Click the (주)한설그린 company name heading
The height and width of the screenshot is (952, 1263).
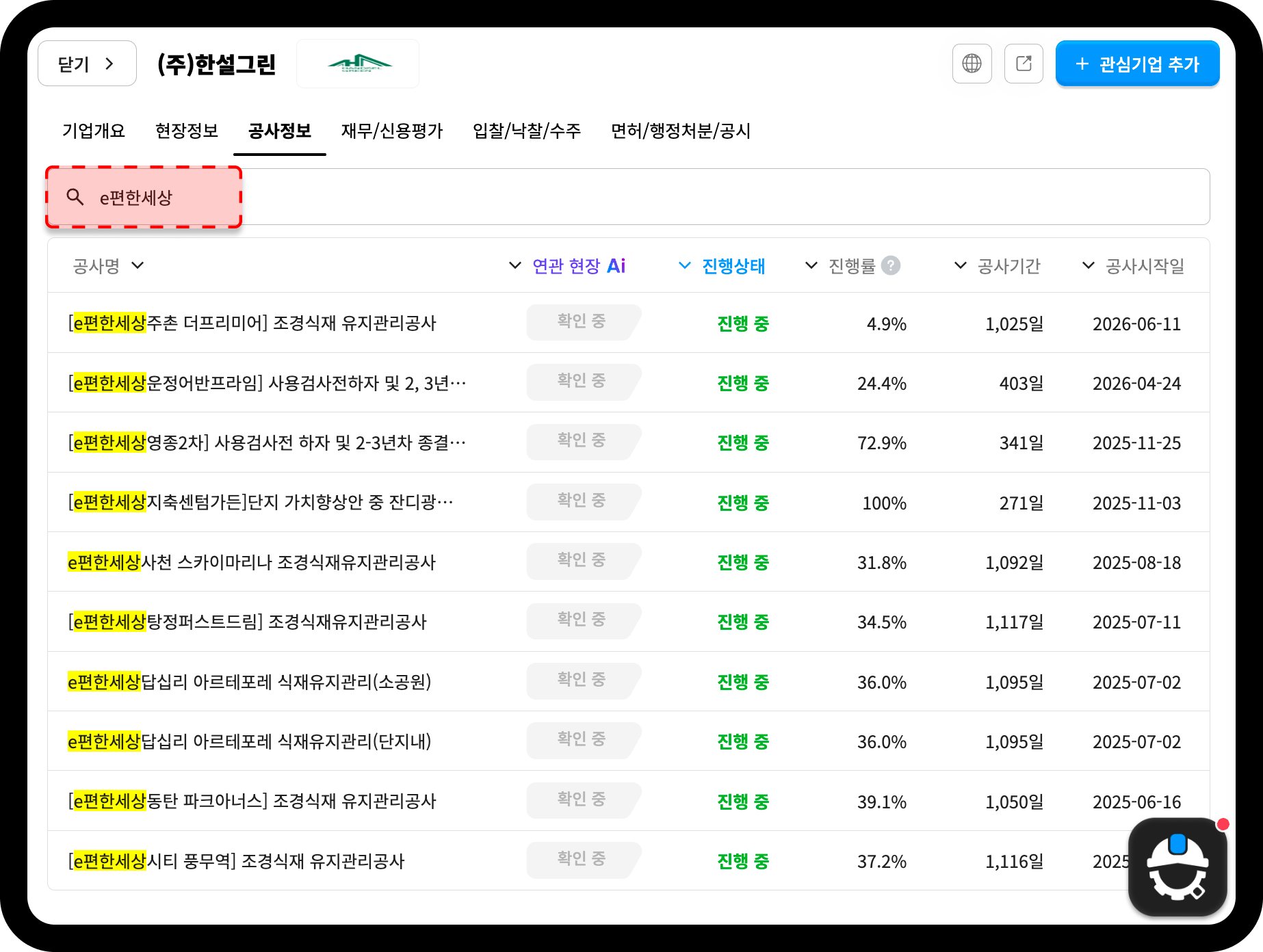pyautogui.click(x=216, y=64)
